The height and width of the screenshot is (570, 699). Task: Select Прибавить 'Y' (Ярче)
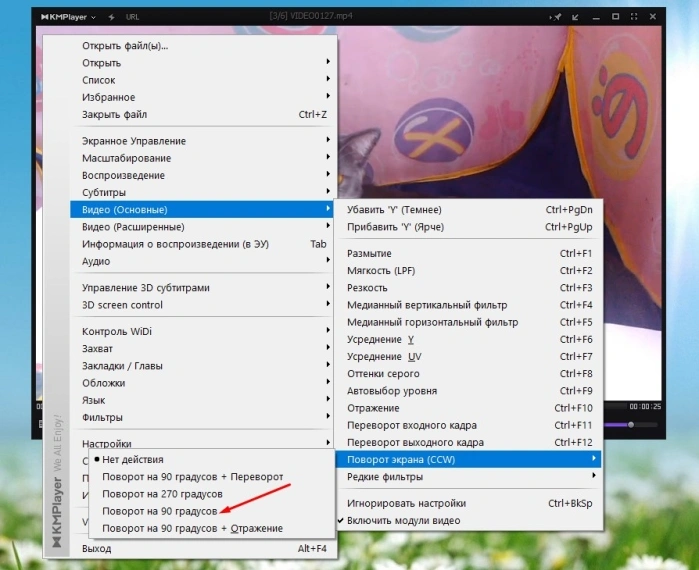click(x=469, y=227)
